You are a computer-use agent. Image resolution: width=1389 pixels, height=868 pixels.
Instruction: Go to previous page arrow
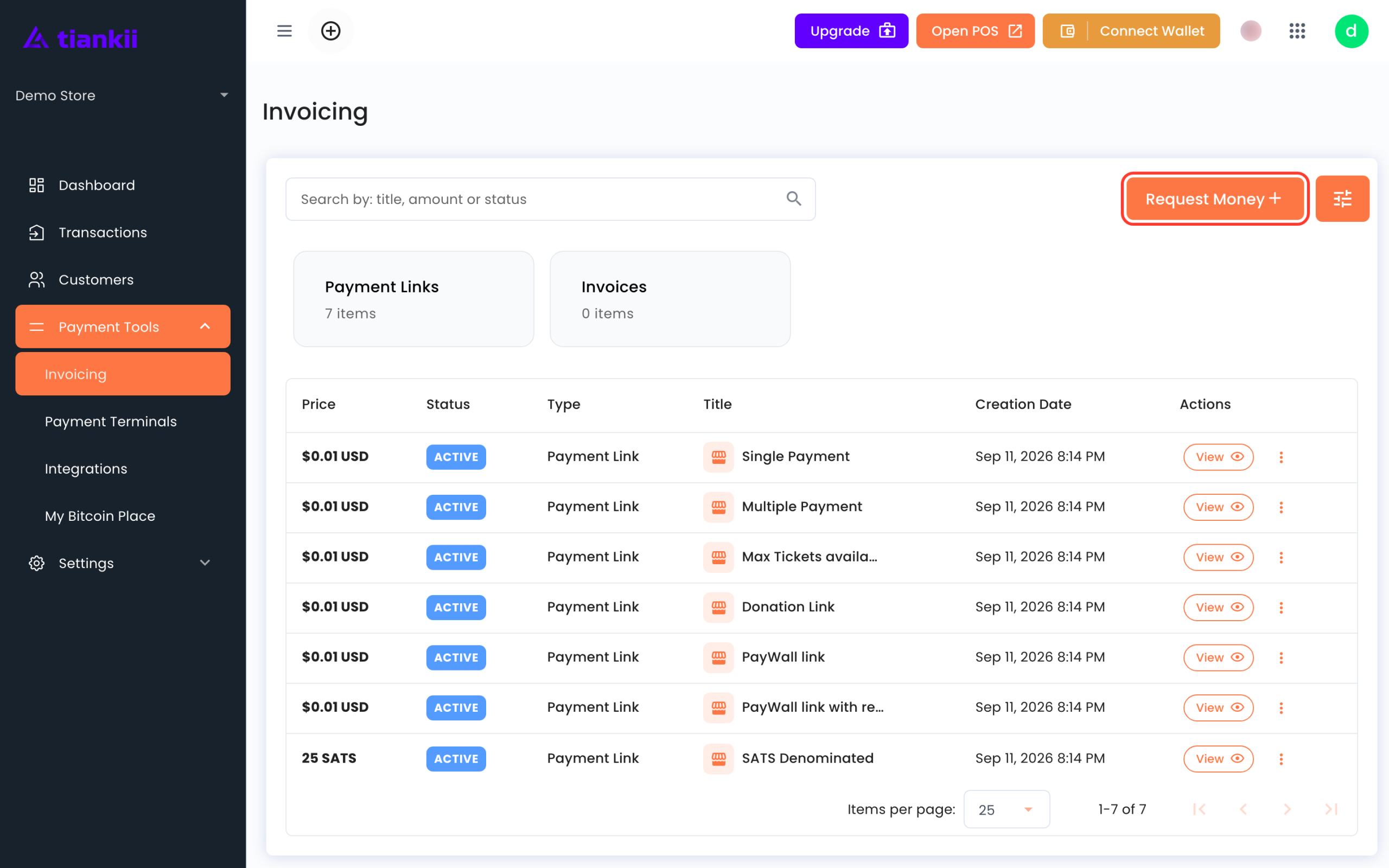pos(1243,809)
